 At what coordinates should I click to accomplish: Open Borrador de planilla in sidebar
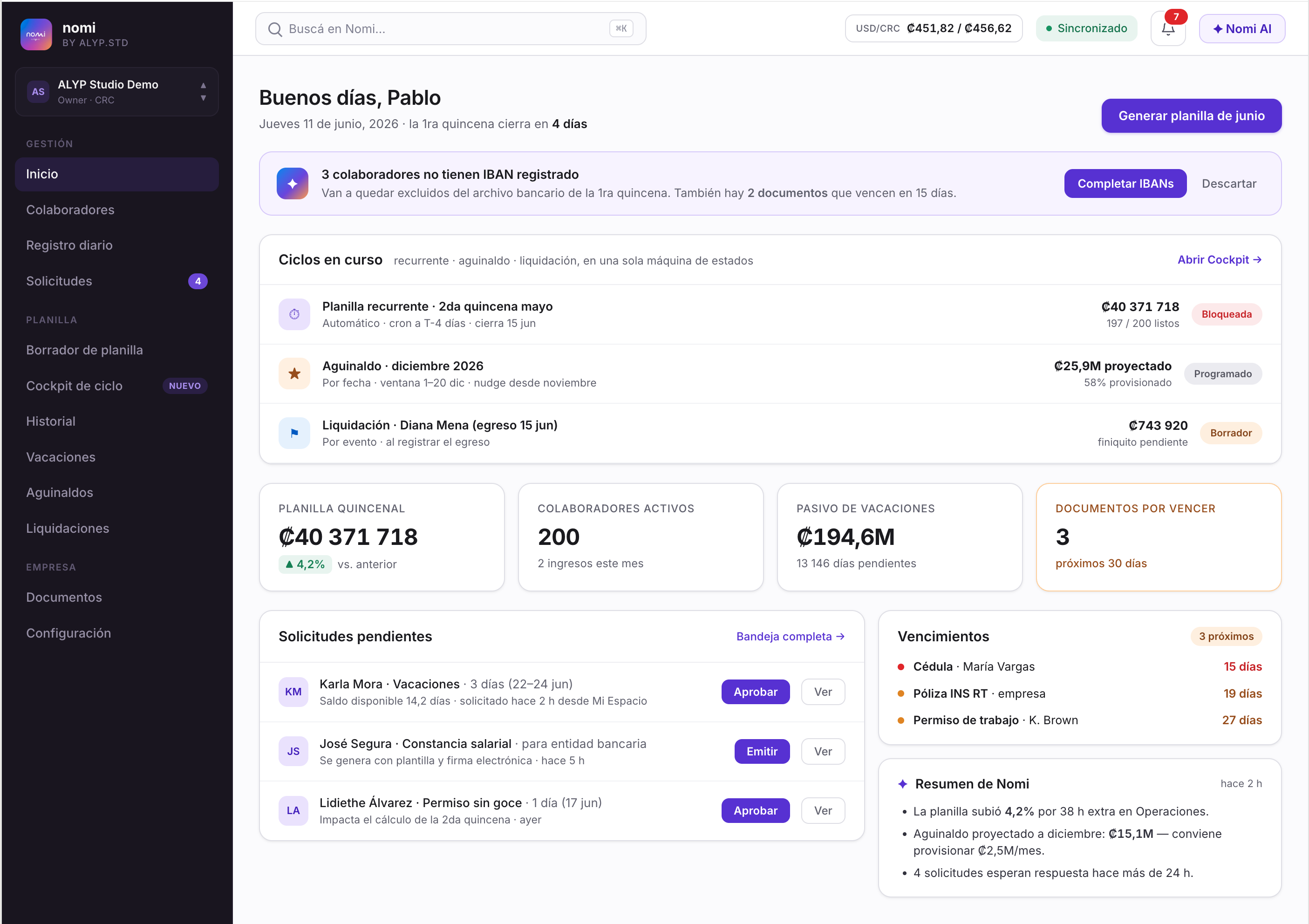pos(117,350)
